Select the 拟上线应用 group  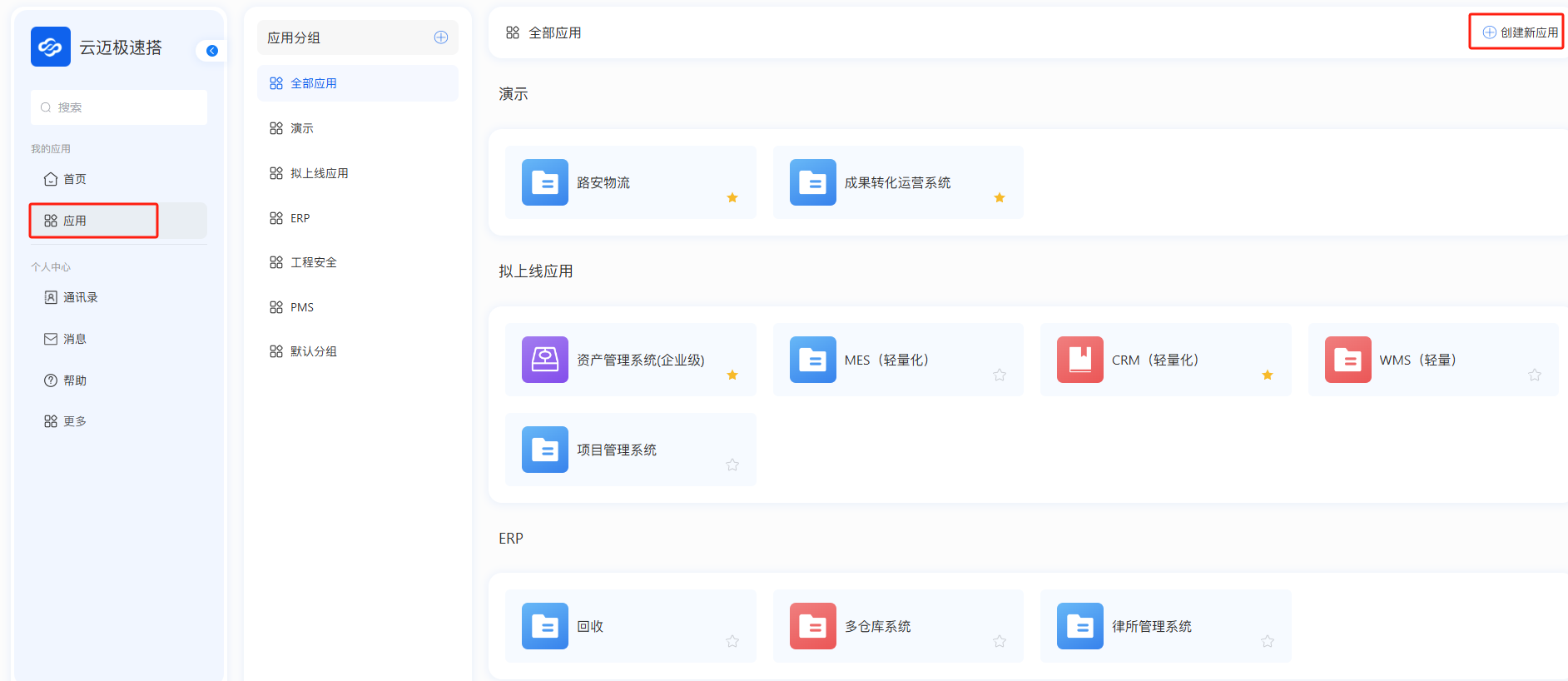pos(319,173)
